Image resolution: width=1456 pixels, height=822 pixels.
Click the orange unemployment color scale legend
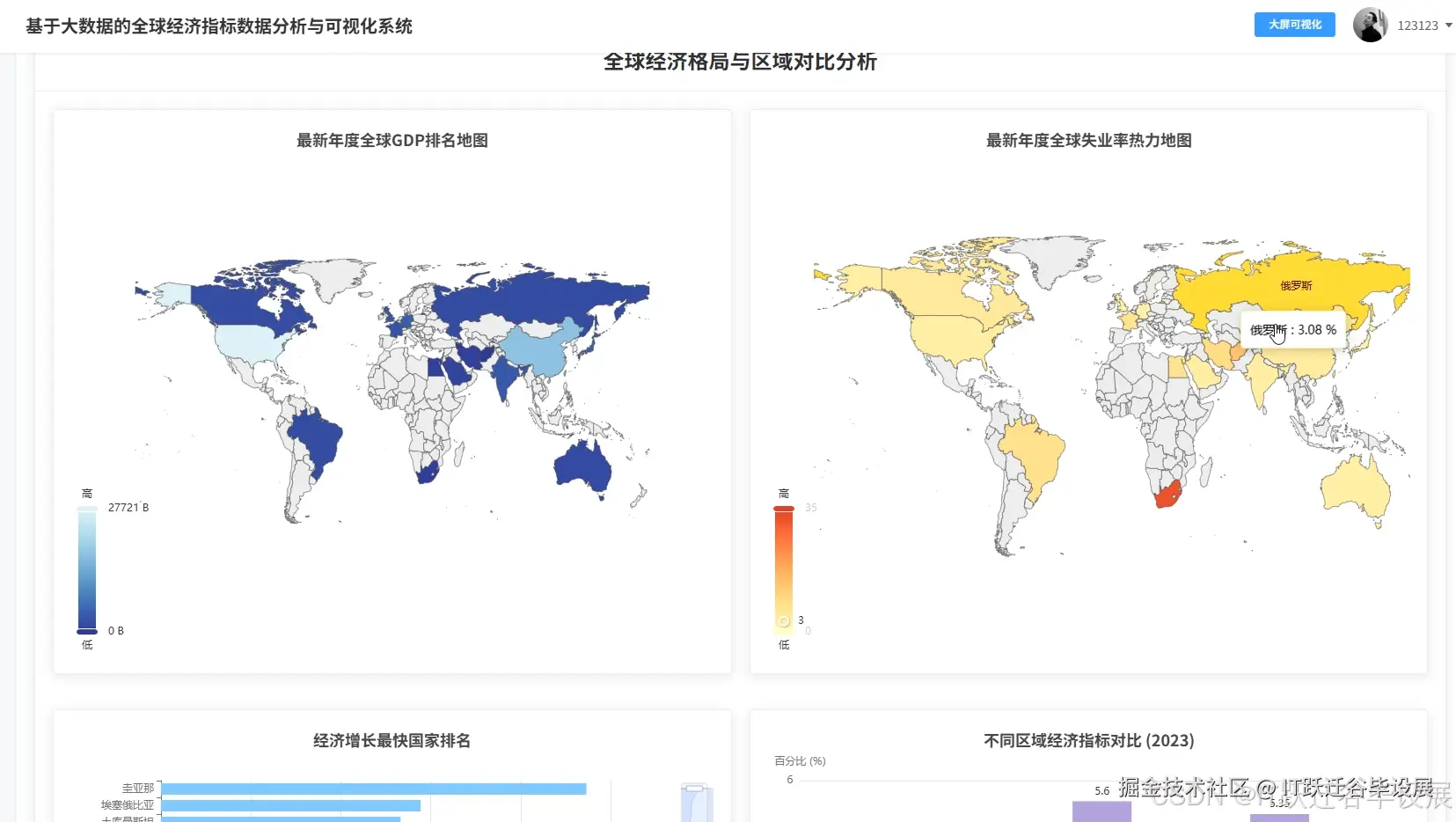pos(783,568)
